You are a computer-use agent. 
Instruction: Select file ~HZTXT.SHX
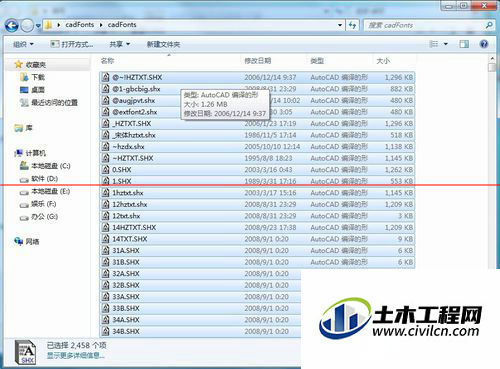pos(257,158)
